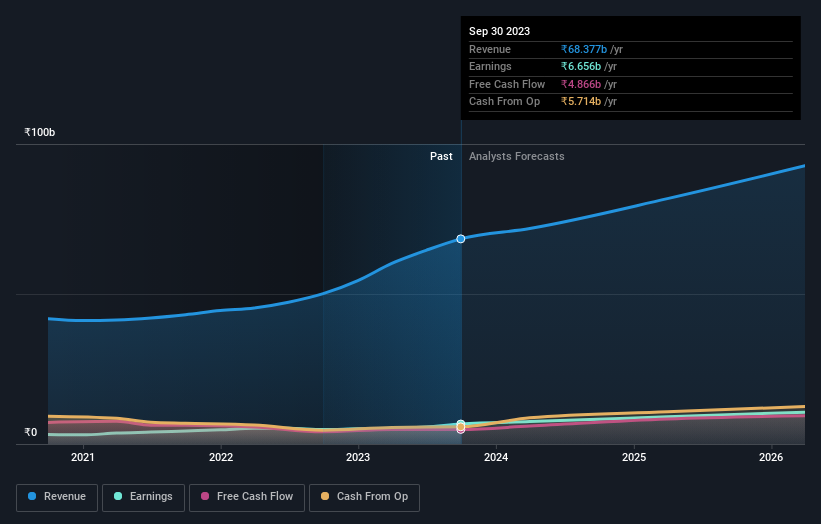Click the 'Cash From Op' tooltip row label

point(504,102)
